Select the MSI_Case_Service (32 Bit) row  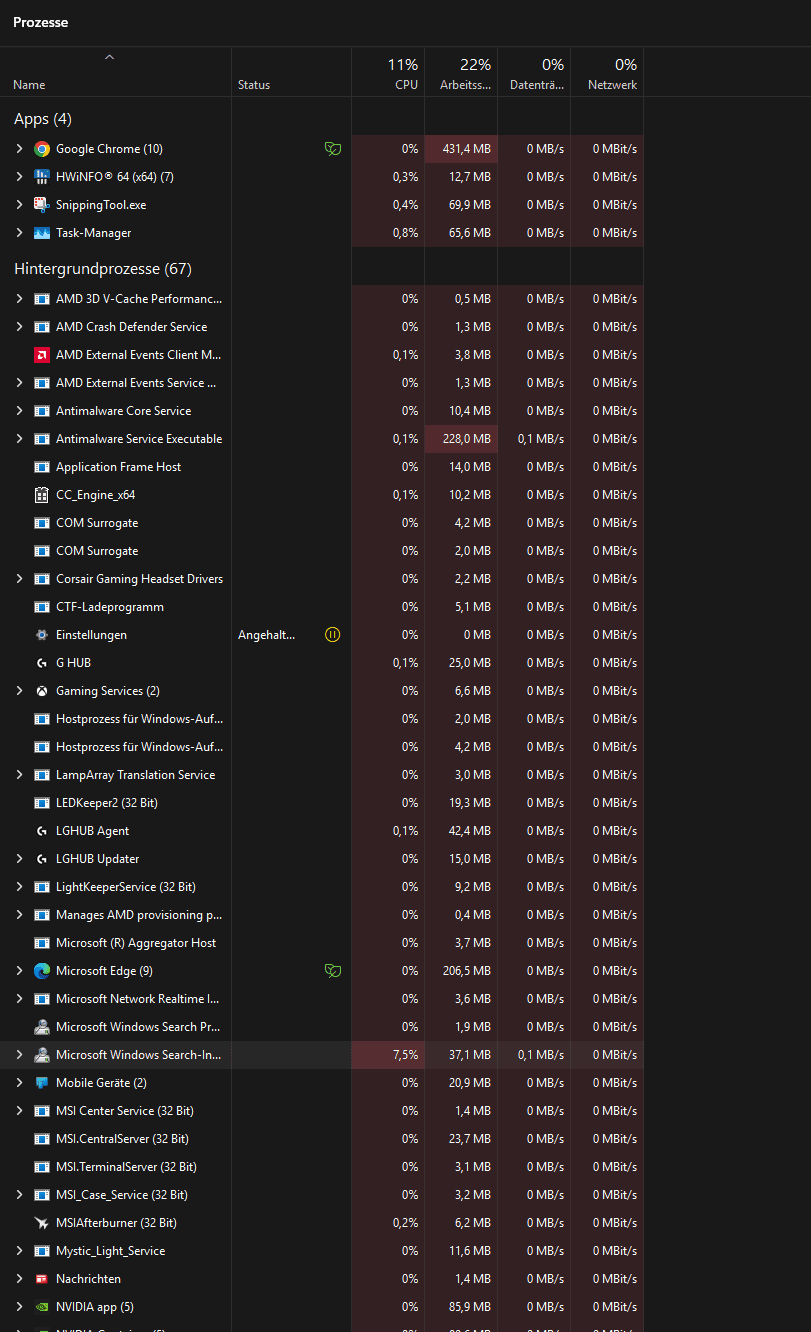point(322,1195)
